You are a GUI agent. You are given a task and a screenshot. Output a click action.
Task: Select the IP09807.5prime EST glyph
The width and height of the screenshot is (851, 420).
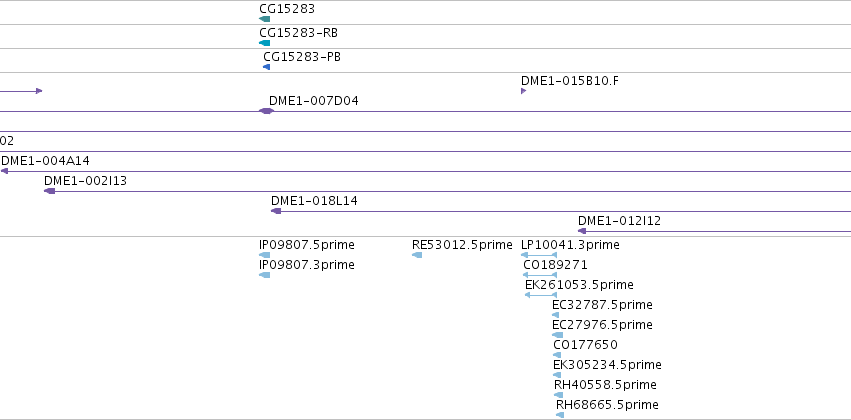tap(264, 255)
